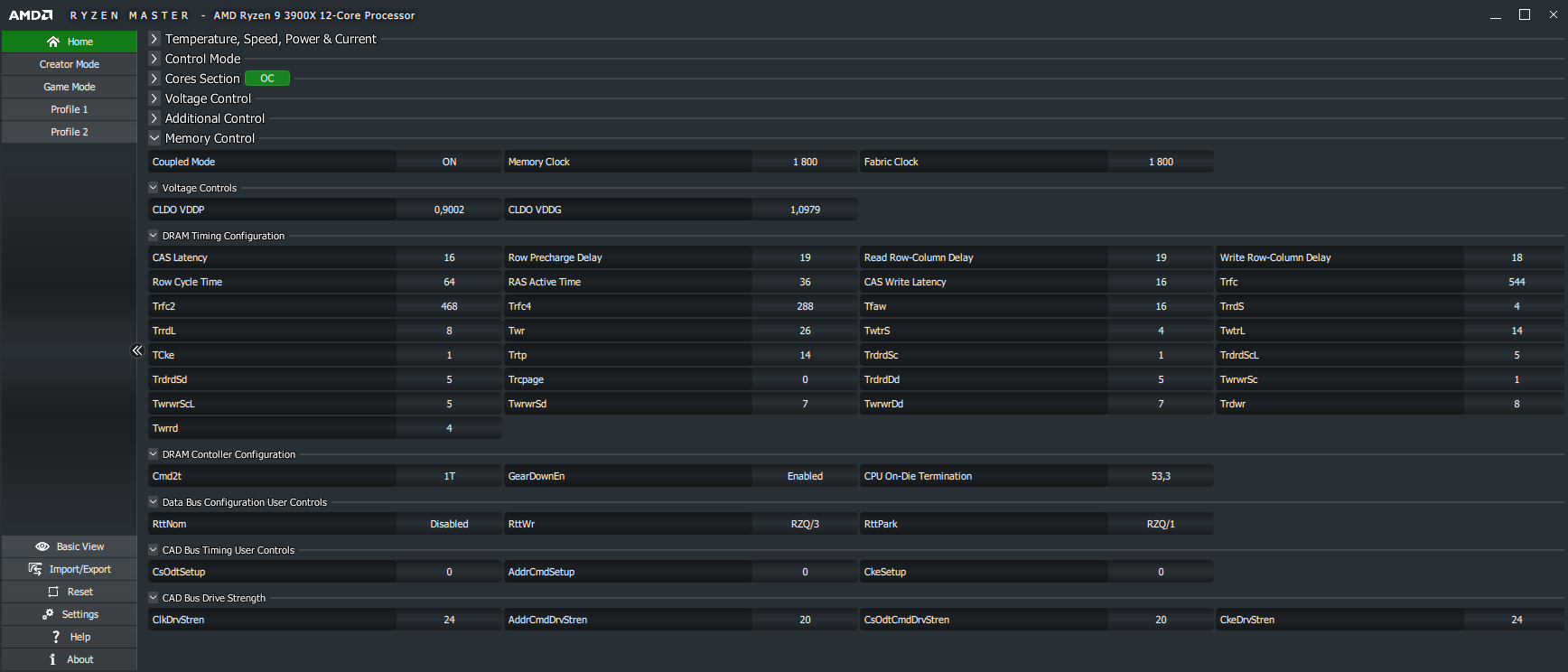Click the CAS Latency value field

(x=449, y=257)
